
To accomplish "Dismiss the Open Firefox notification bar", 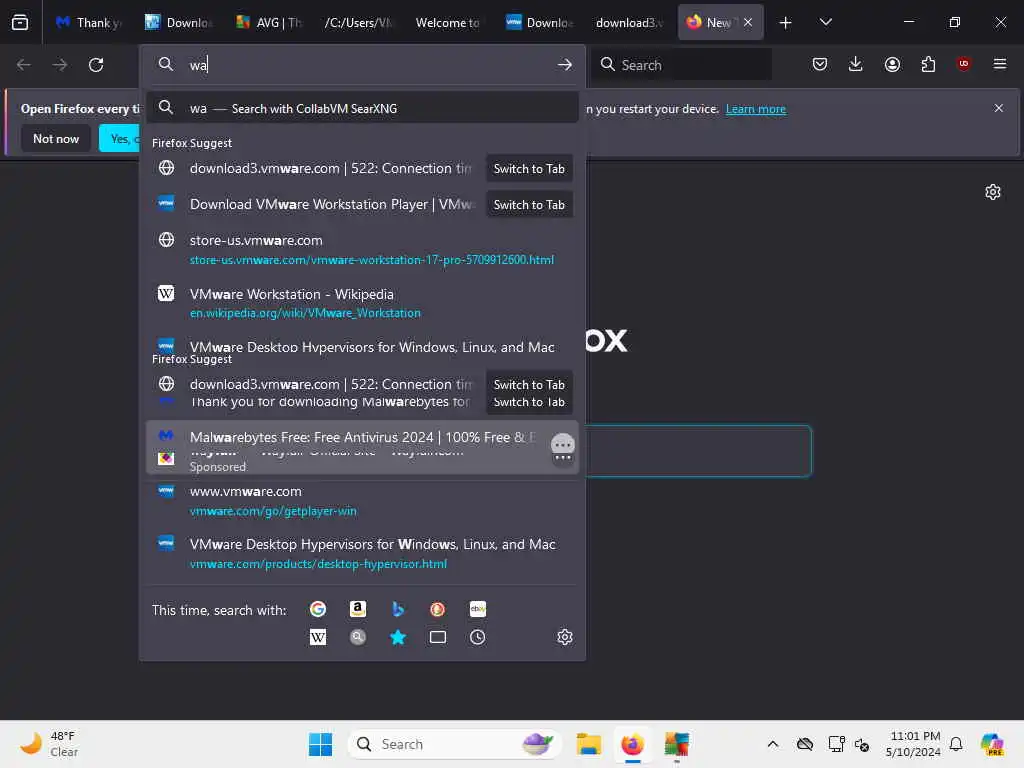I will 999,108.
